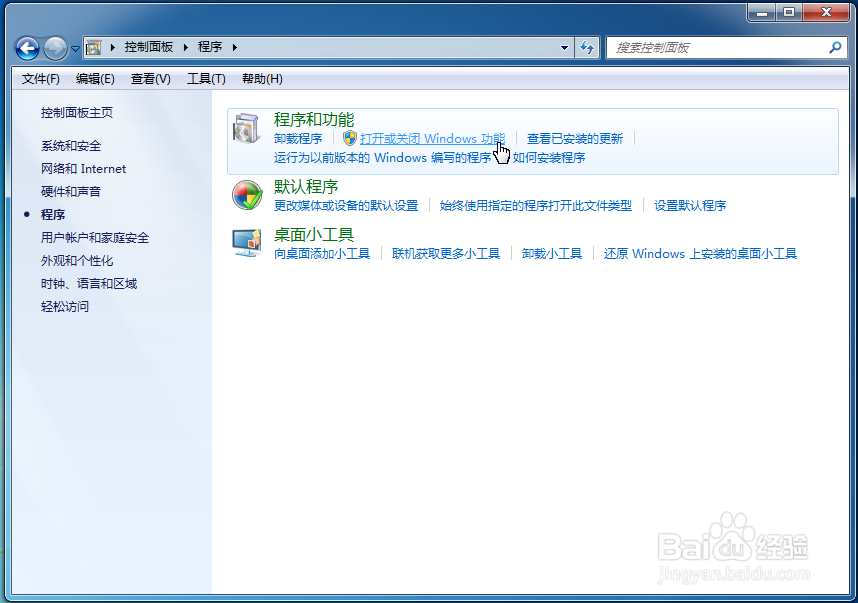This screenshot has width=858, height=603.
Task: Click 还原 Windows 上安装的桌面小工具 link
Action: (x=700, y=254)
